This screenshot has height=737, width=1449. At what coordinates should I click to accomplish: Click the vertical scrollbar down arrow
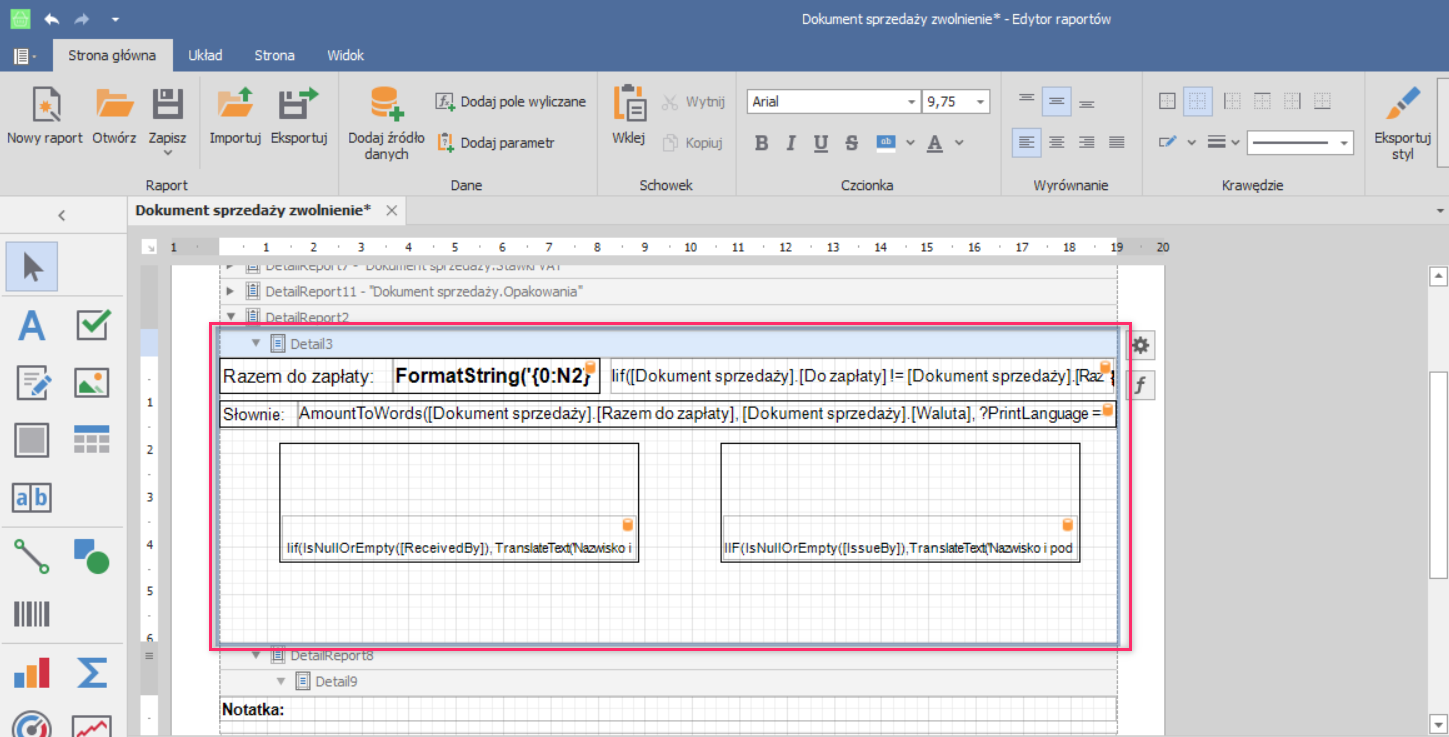click(x=1438, y=724)
